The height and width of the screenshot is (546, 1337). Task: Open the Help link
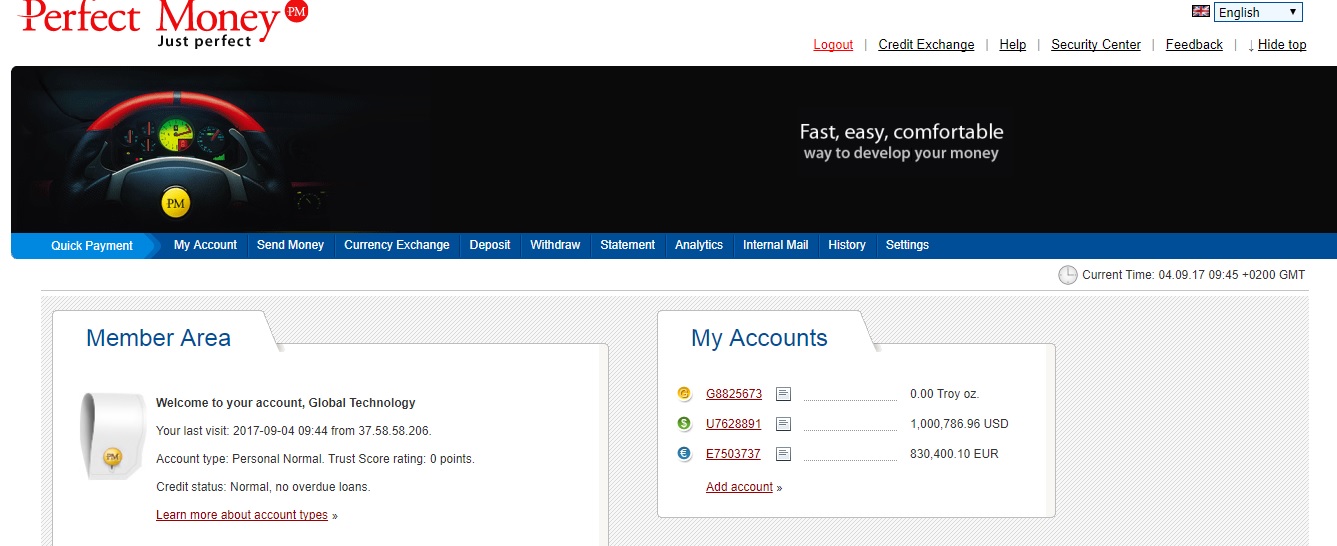click(1013, 45)
